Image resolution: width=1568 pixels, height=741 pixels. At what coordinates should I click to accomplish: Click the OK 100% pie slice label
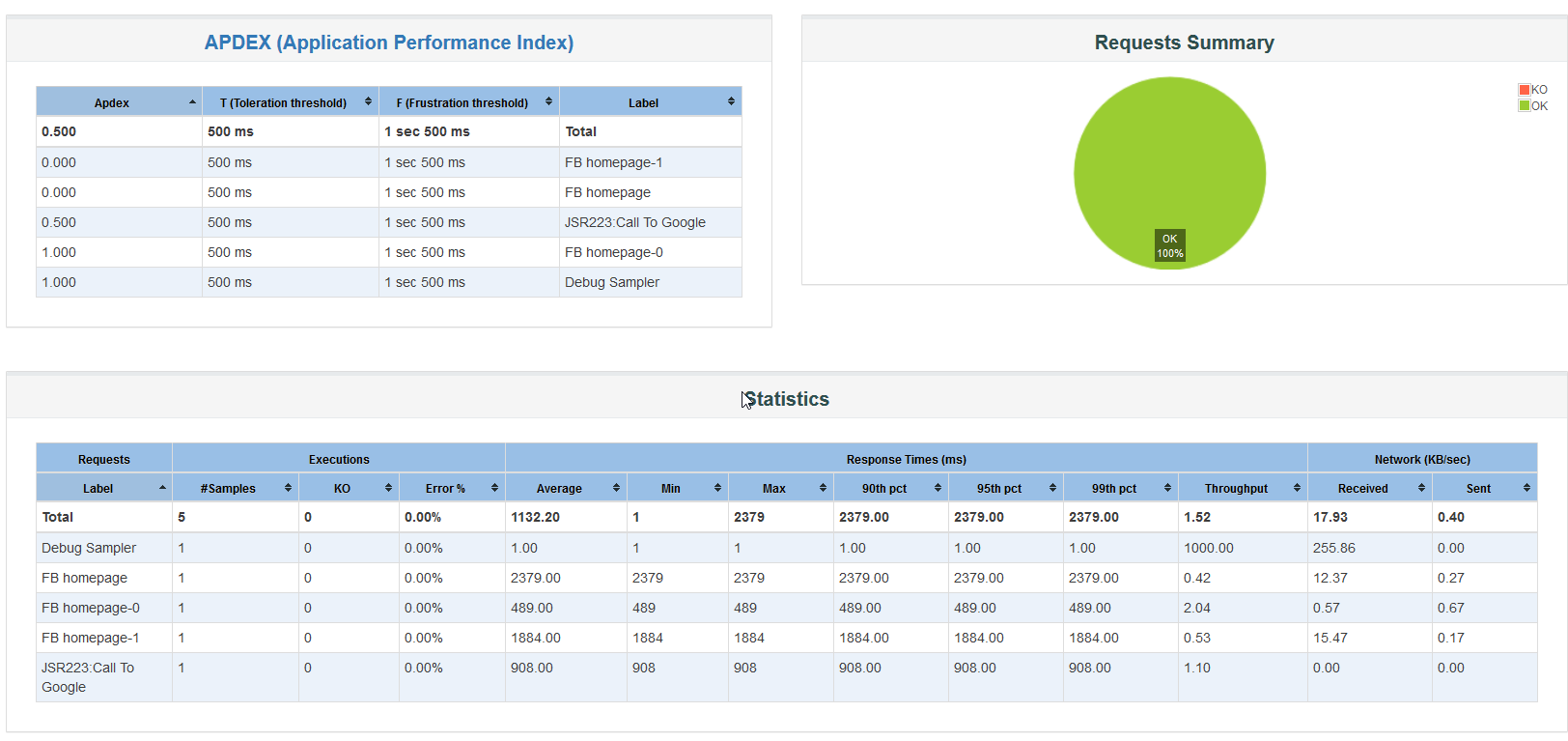[x=1170, y=245]
